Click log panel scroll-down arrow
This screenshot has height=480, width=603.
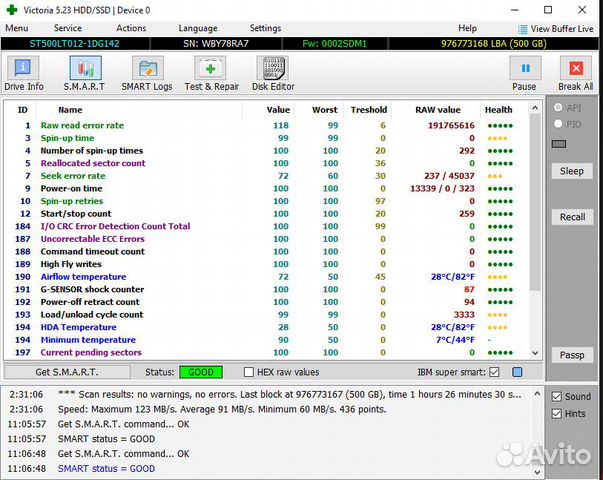pos(537,472)
